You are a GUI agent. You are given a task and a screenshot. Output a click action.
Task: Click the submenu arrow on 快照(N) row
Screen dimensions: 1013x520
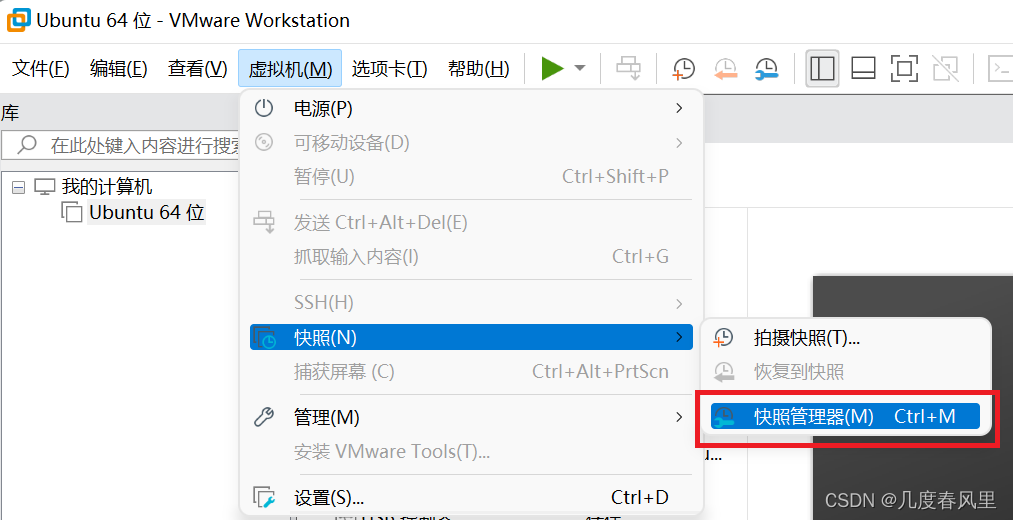(679, 337)
